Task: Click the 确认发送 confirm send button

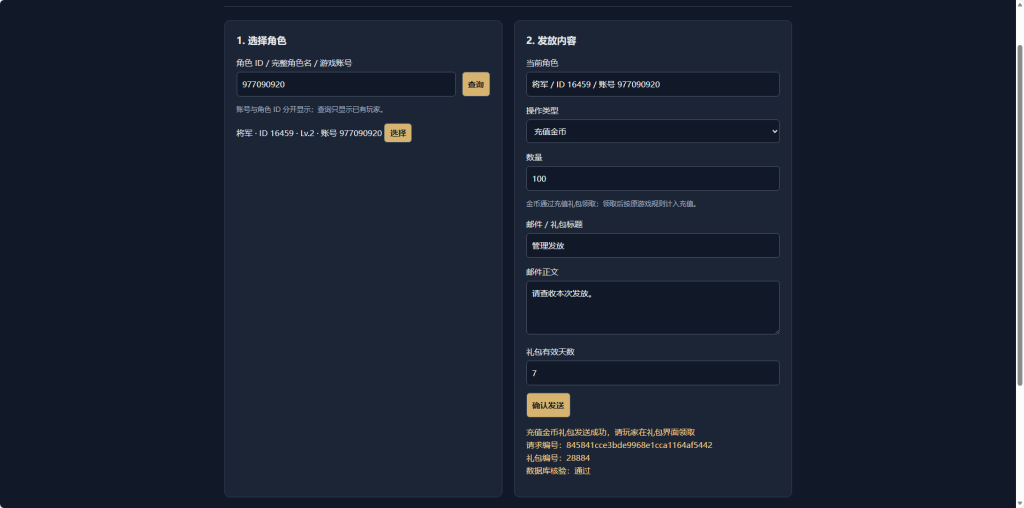Action: pyautogui.click(x=548, y=405)
